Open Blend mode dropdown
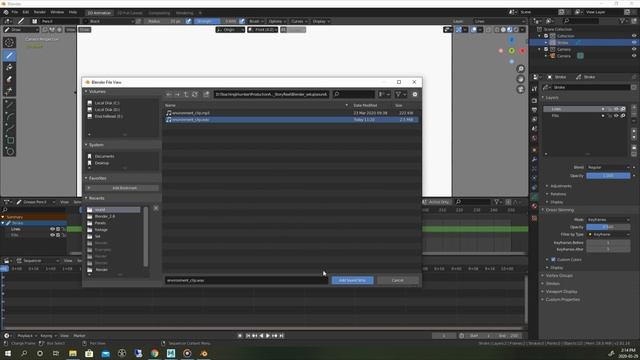This screenshot has height=360, width=640. (608, 167)
